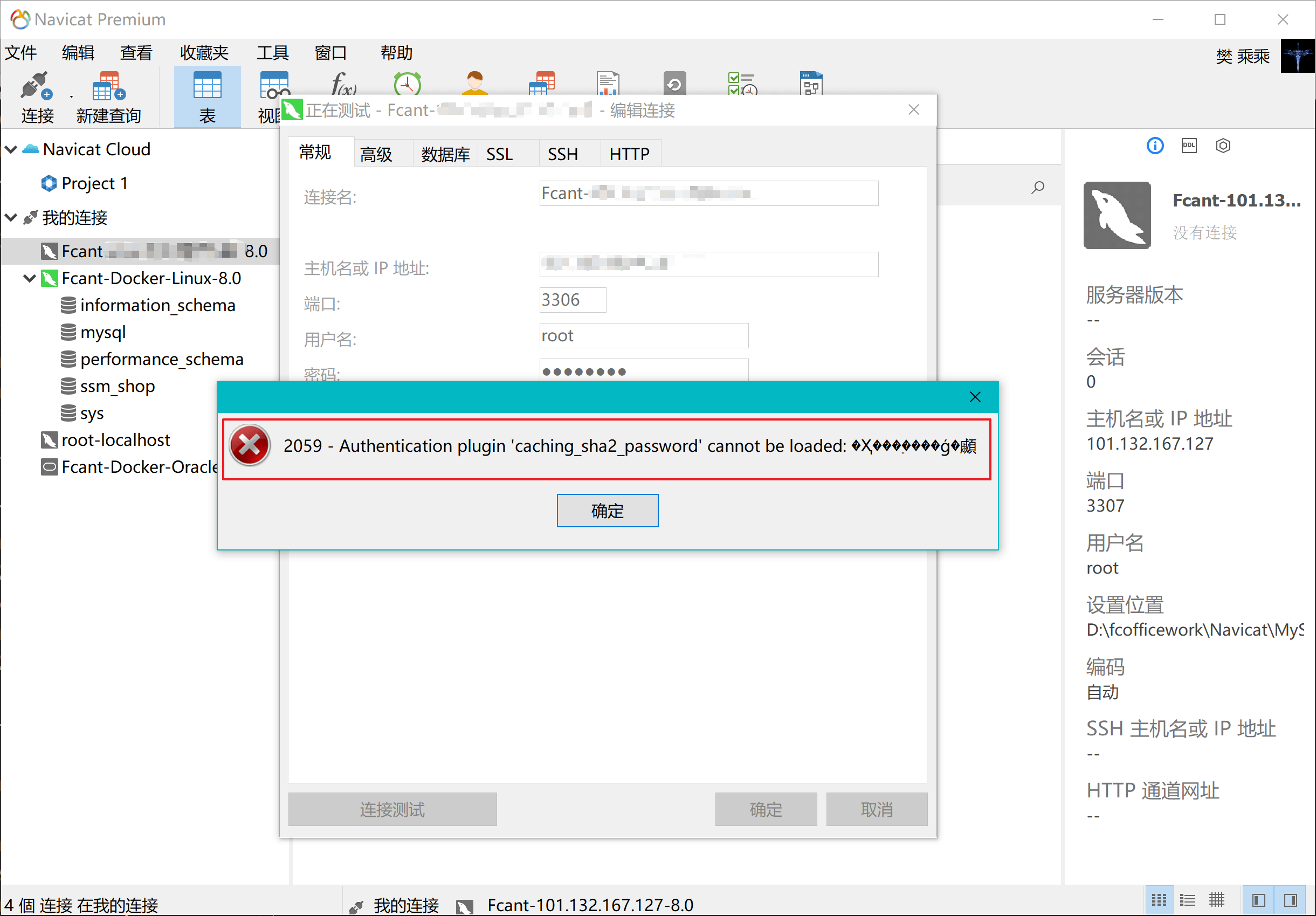Click the port 3306 input field
Viewport: 1316px width, 916px height.
(x=572, y=300)
